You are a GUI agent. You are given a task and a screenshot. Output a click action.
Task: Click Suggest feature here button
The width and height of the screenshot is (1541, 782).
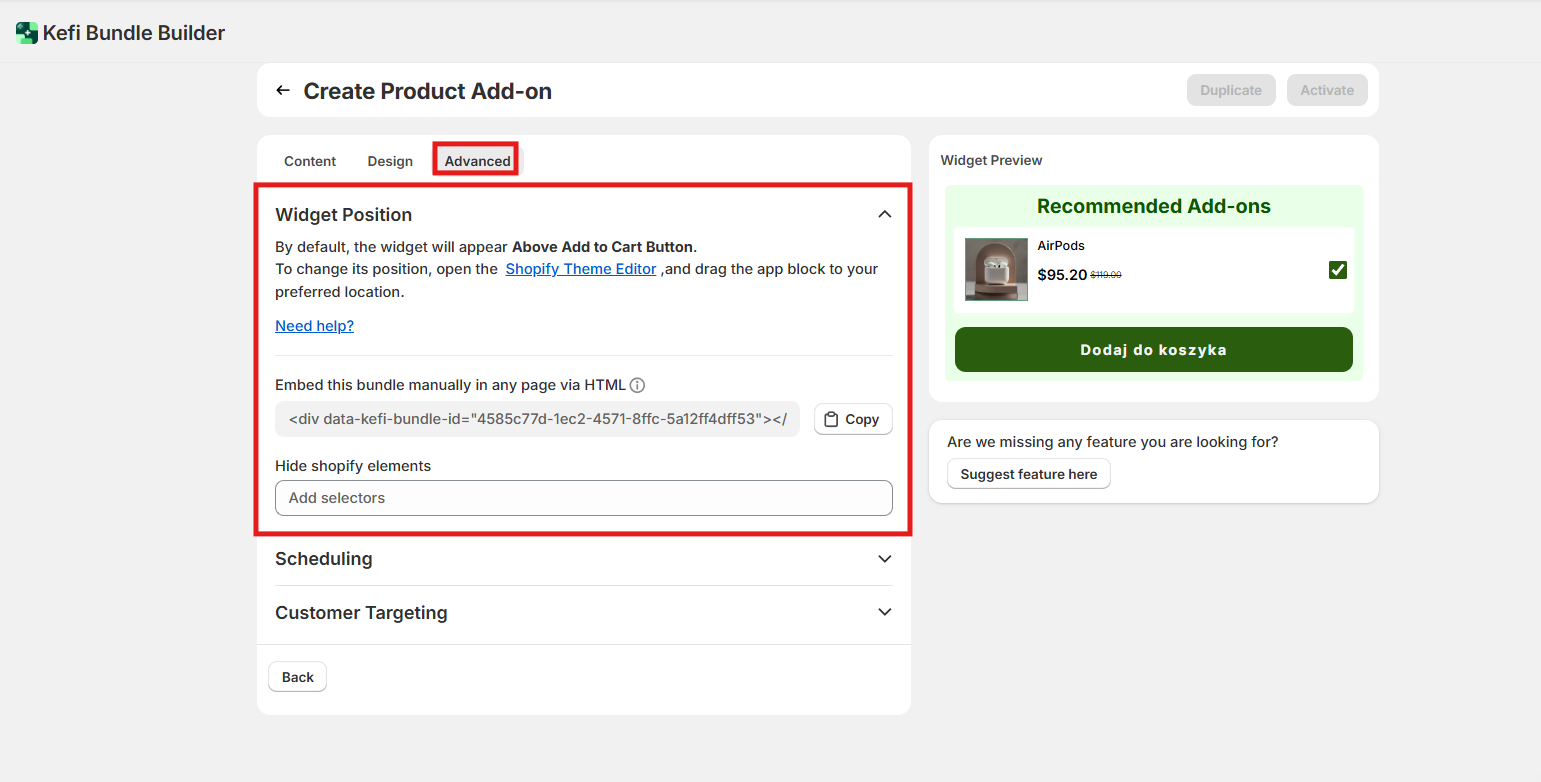coord(1028,474)
